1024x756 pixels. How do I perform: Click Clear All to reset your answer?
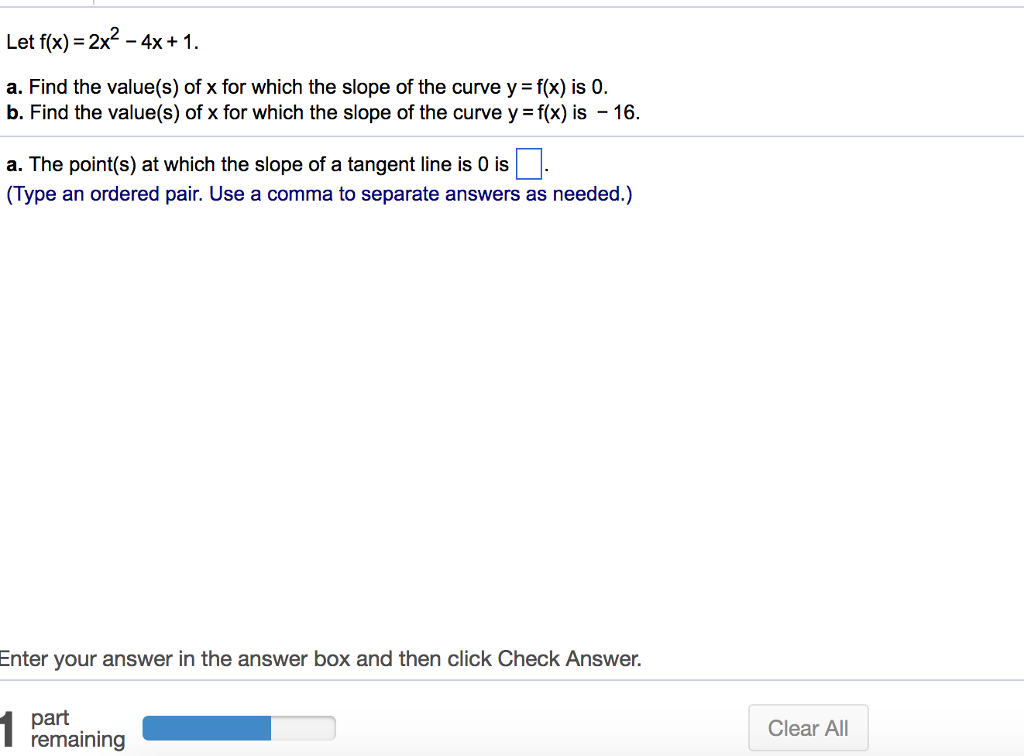pyautogui.click(x=808, y=727)
